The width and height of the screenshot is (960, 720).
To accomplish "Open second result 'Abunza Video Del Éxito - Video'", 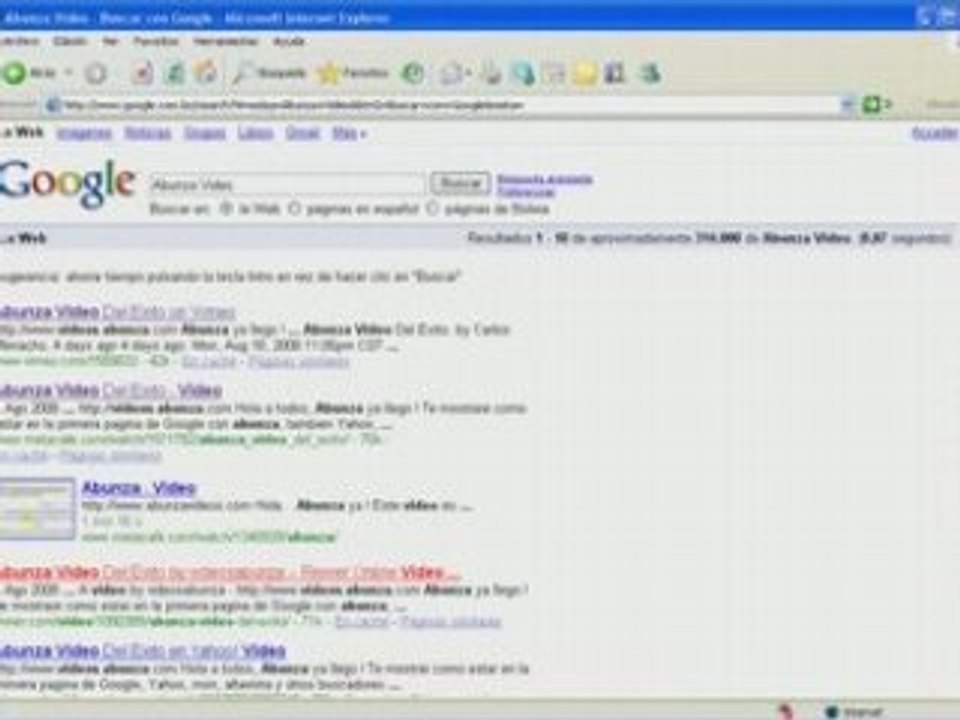I will click(x=111, y=390).
